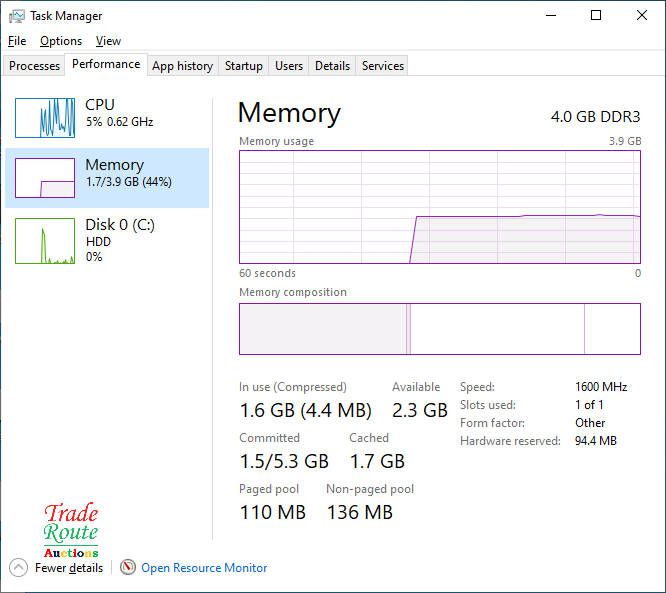Maximize the Task Manager window
Image resolution: width=666 pixels, height=593 pixels.
coord(596,16)
